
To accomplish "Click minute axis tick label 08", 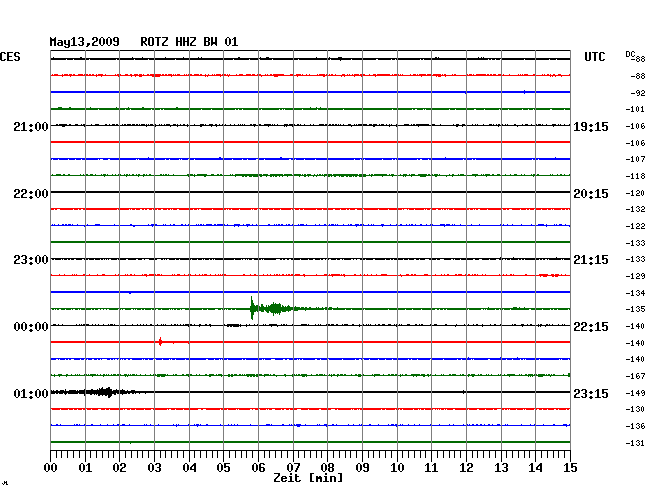I will pos(327,468).
